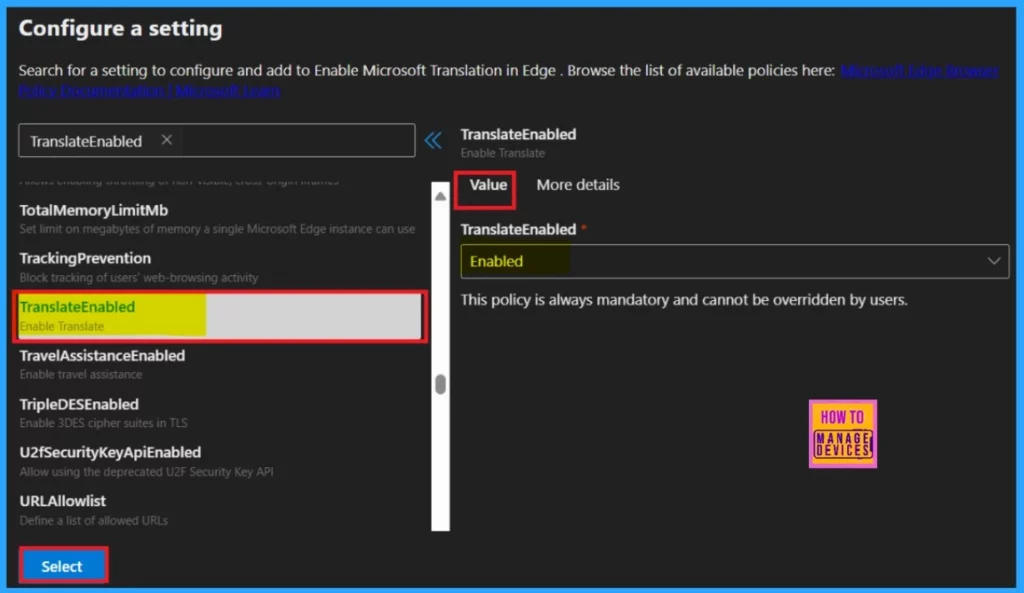
Task: Click the policy always mandatory notice text
Action: click(x=684, y=300)
